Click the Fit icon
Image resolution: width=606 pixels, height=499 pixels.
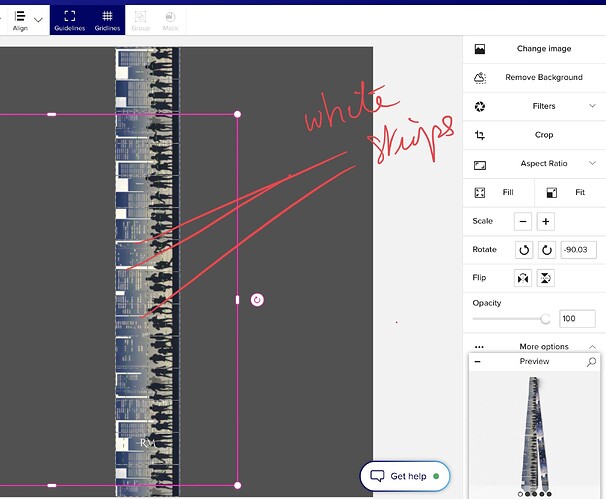pyautogui.click(x=552, y=192)
